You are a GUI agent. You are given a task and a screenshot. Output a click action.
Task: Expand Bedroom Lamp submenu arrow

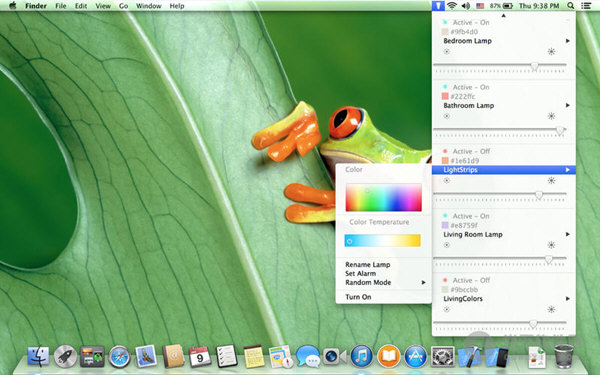[568, 41]
